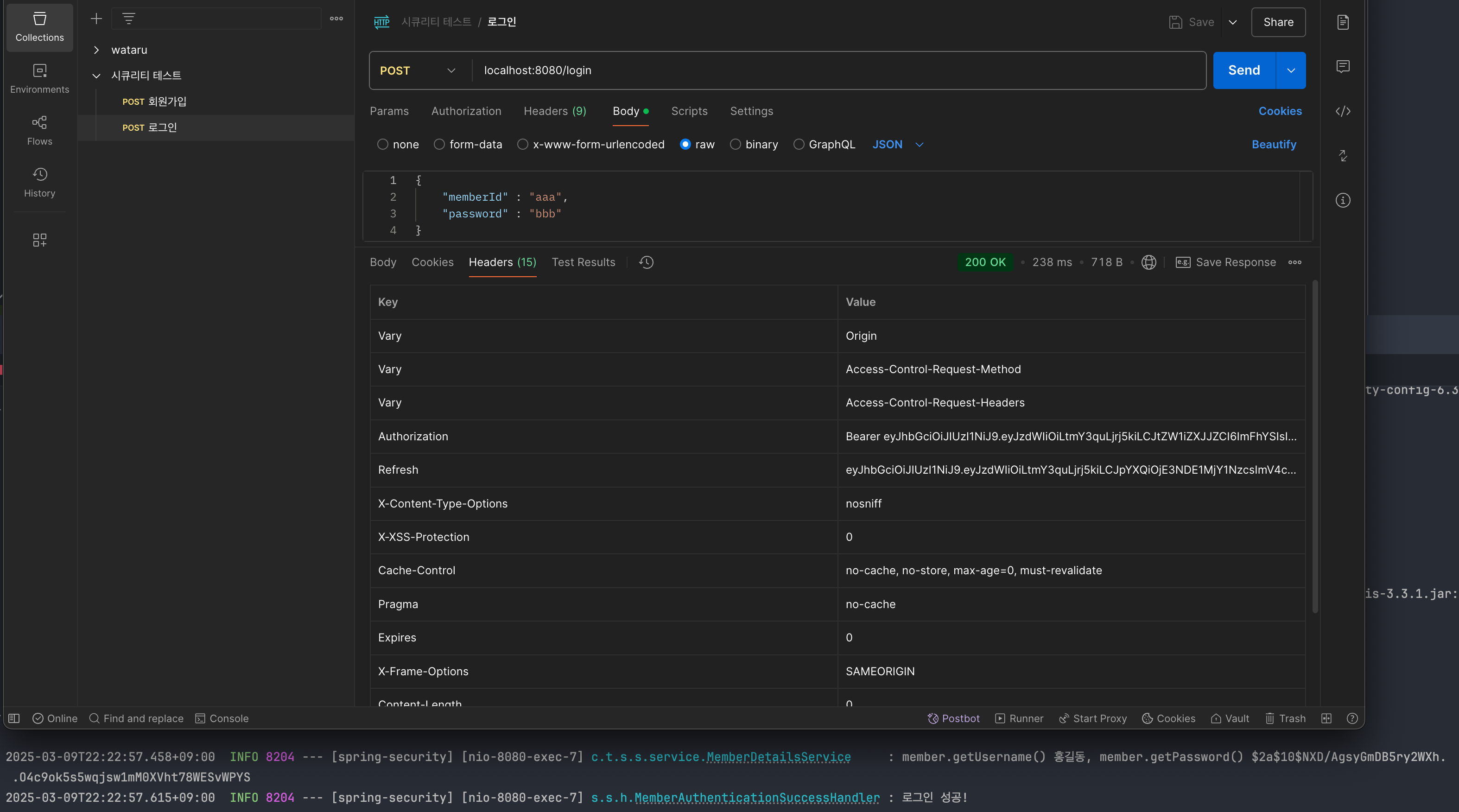The image size is (1459, 812).
Task: Select the binary body radio button
Action: (x=735, y=145)
